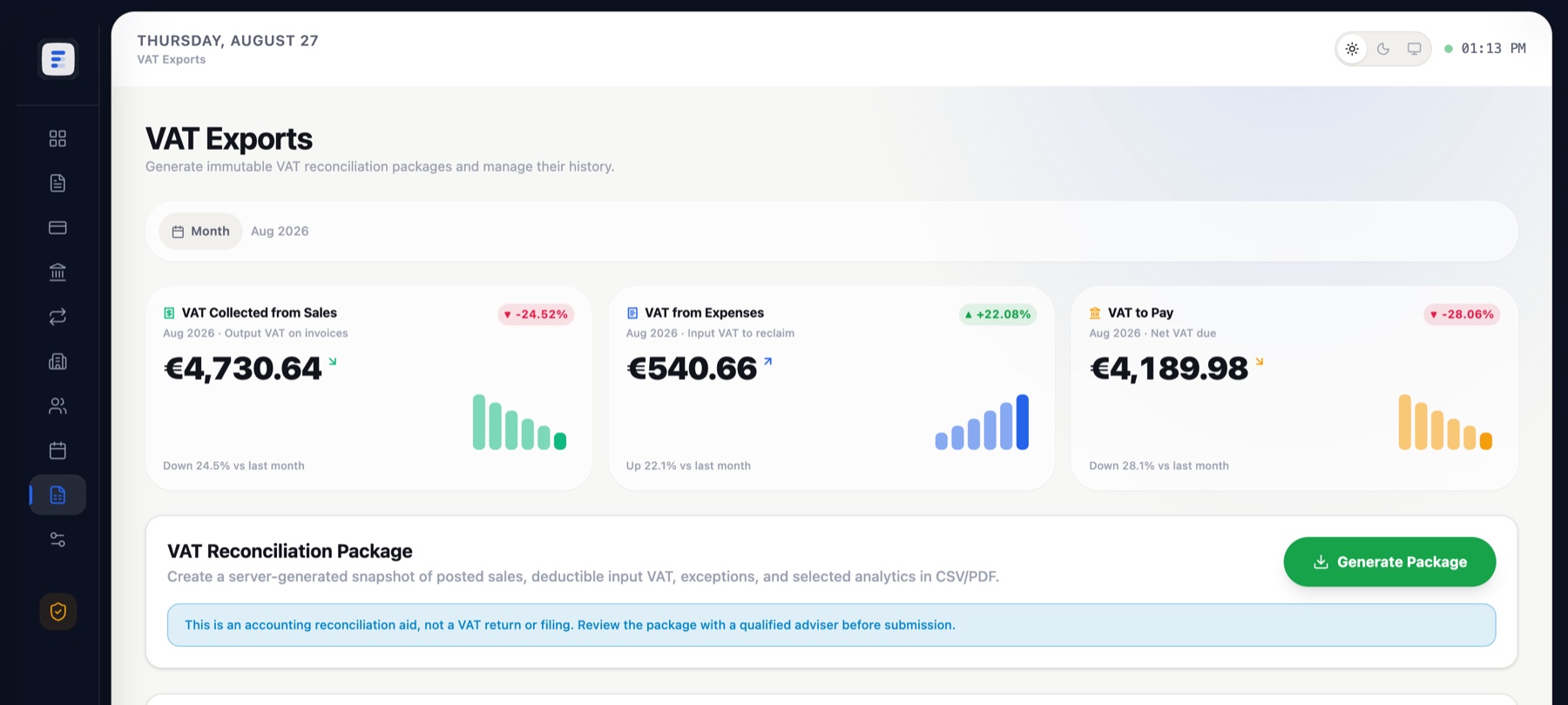The height and width of the screenshot is (705, 1568).
Task: Click the green trend arrow beside €4,730.64
Action: pos(332,362)
